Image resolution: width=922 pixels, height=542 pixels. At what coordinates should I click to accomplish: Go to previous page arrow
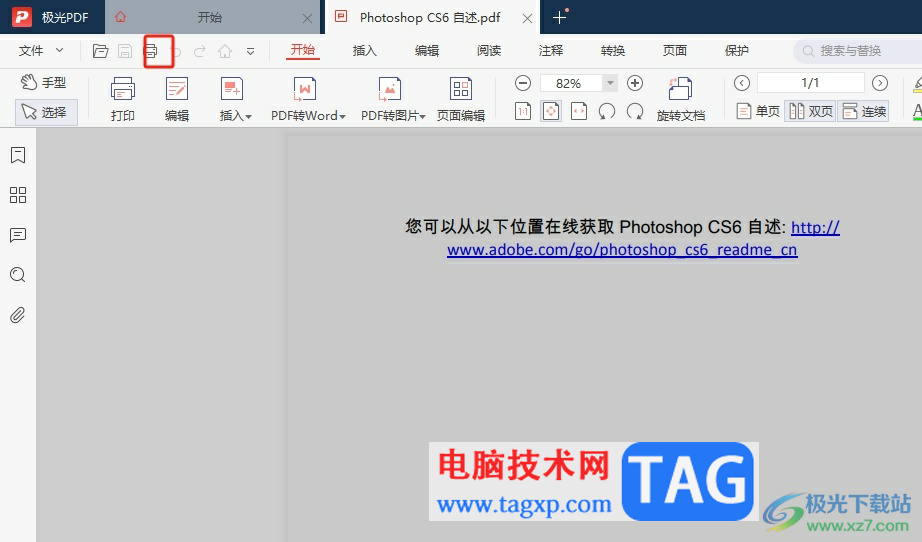(x=742, y=83)
